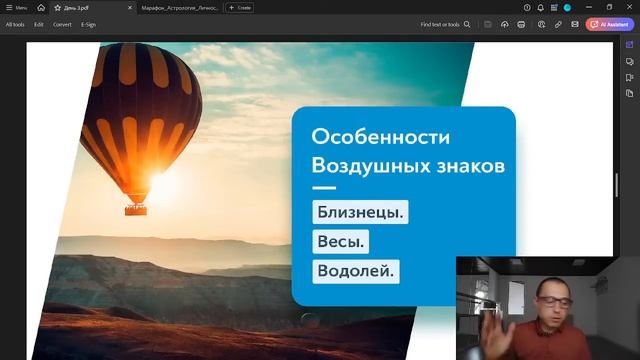Open the Edit tool
640x360 pixels.
click(39, 24)
